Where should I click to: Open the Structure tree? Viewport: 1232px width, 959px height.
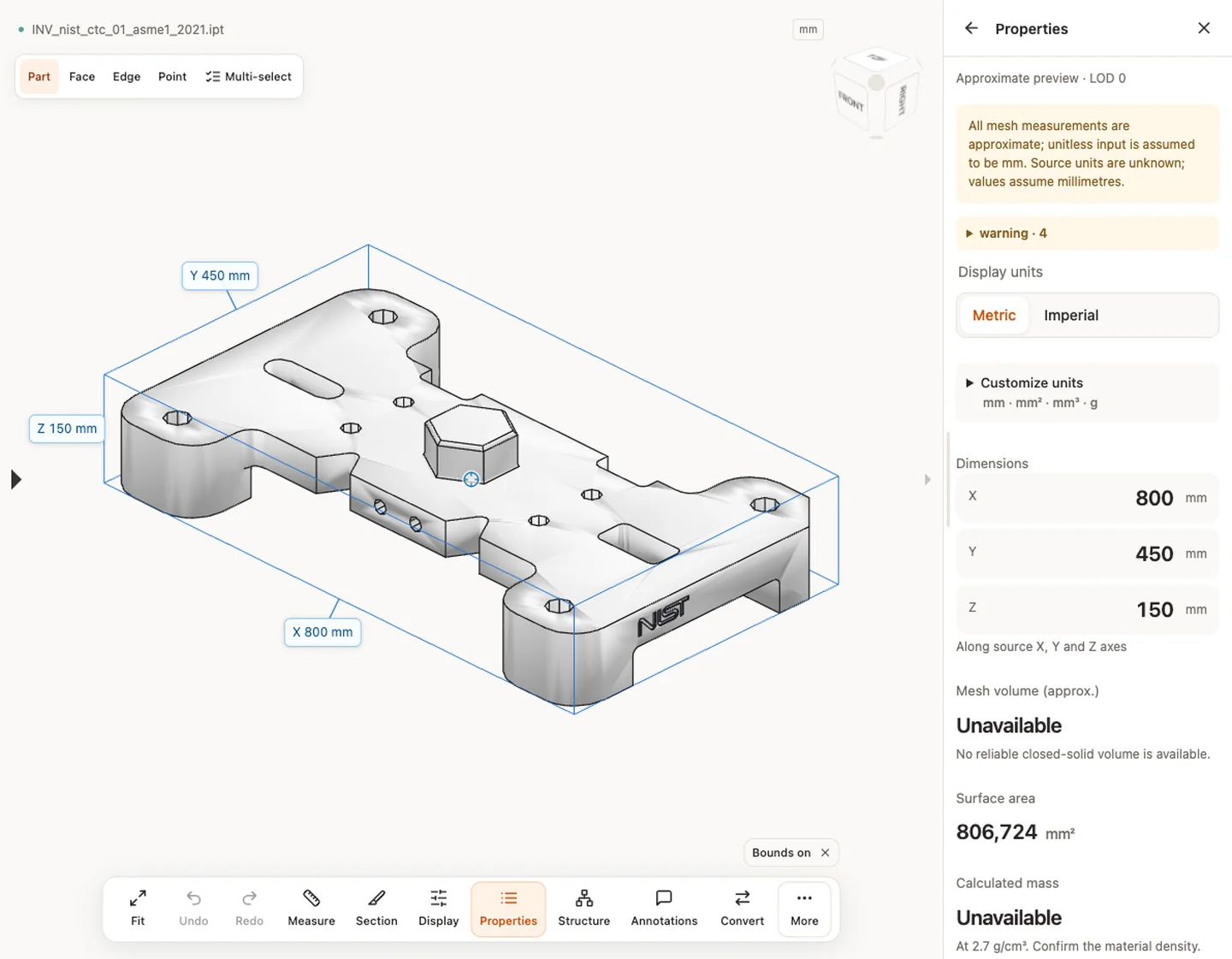584,909
